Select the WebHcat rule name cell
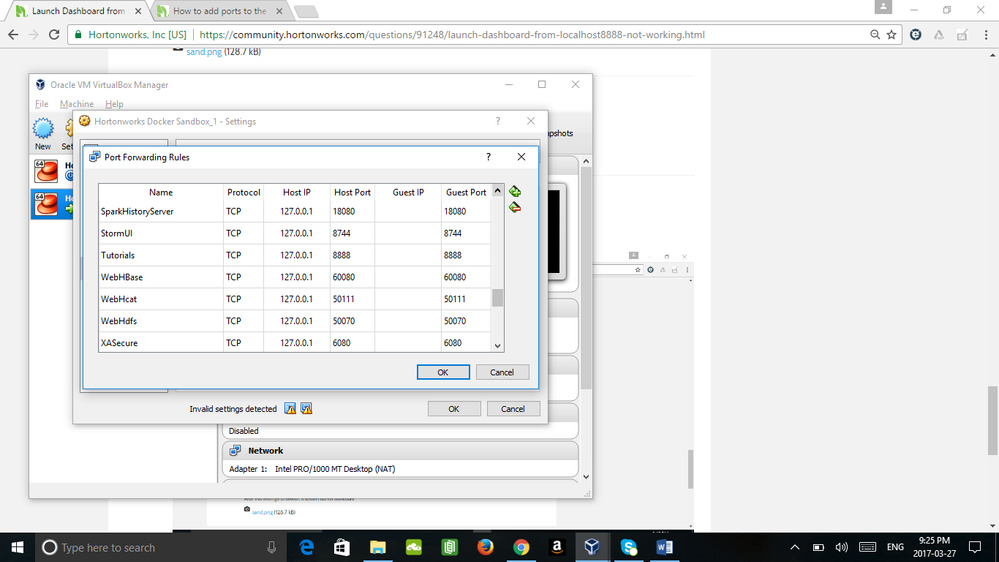 tap(161, 299)
